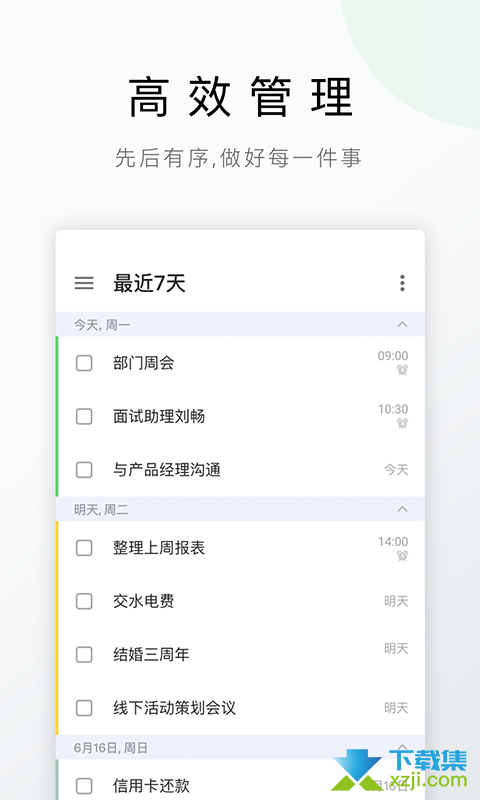The height and width of the screenshot is (800, 480).
Task: Collapse the 6月16日, 周日 section
Action: point(402,747)
